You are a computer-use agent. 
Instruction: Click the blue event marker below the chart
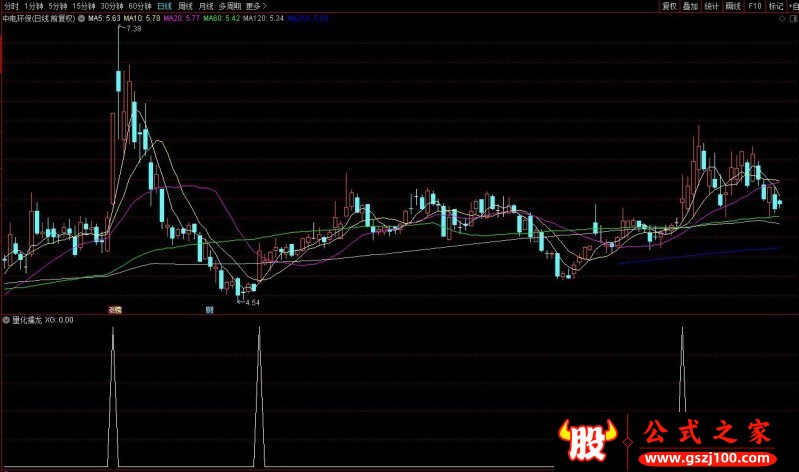click(209, 310)
